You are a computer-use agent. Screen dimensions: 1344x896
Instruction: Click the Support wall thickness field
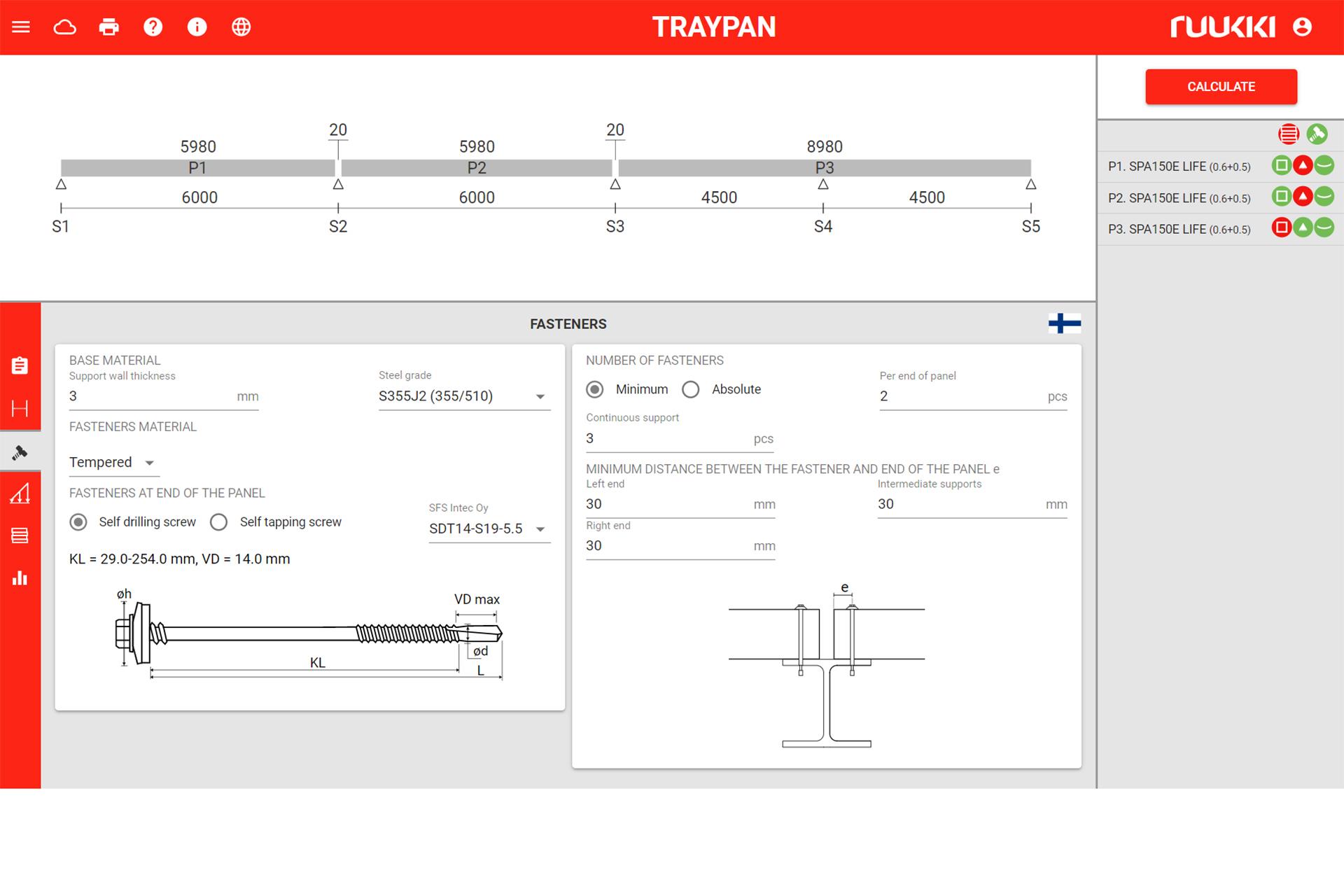pos(164,396)
